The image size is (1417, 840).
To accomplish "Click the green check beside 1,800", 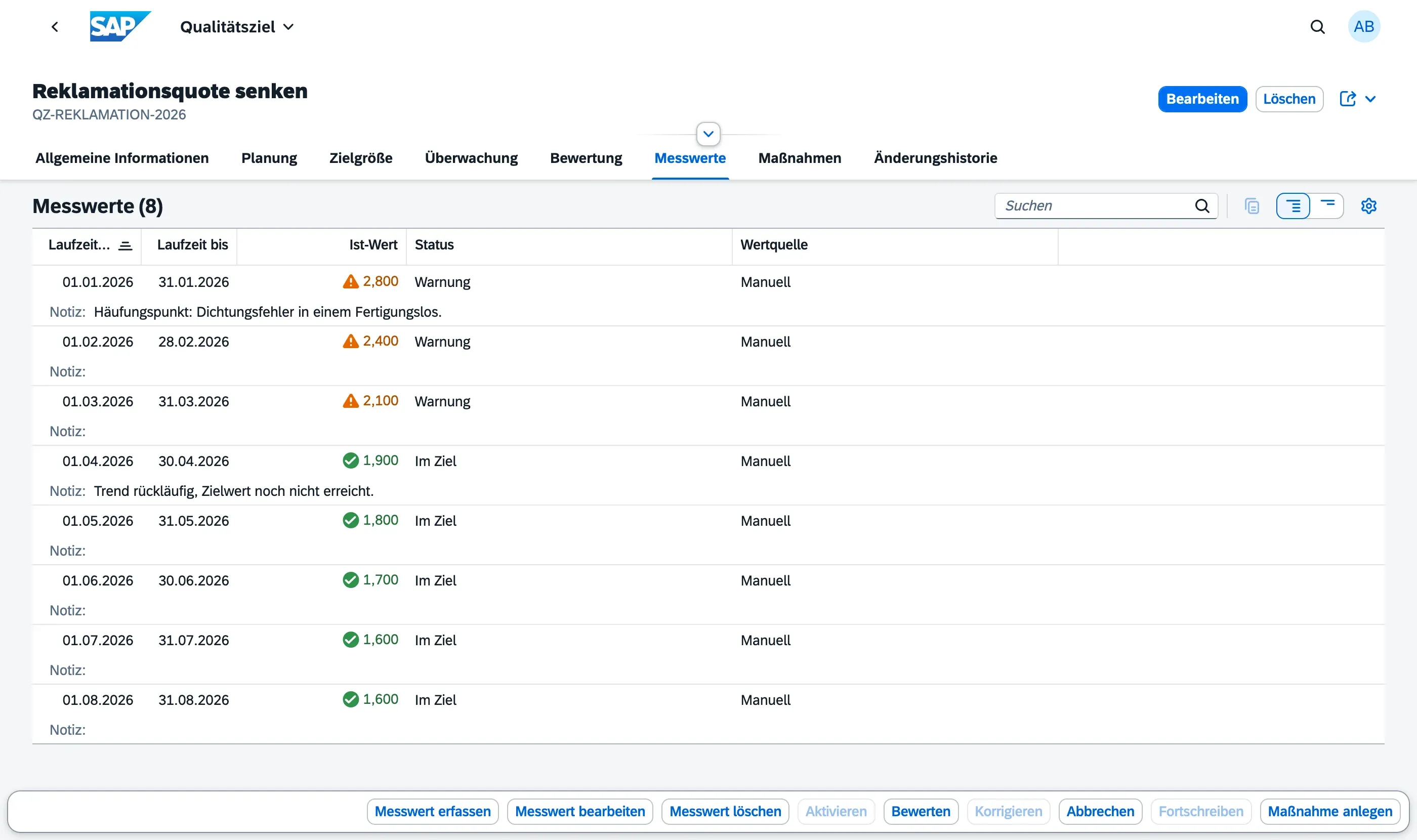I will (x=350, y=520).
